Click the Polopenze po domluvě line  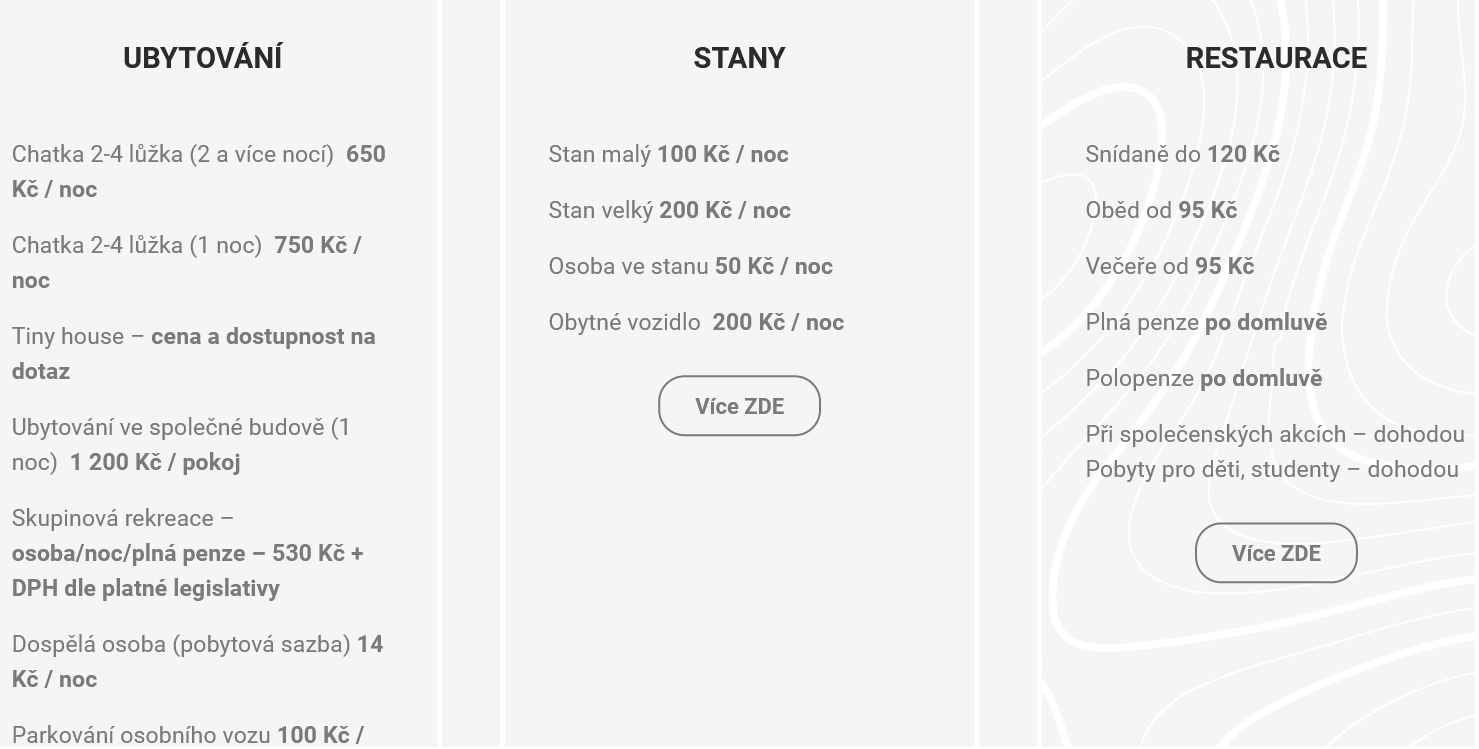point(1203,378)
